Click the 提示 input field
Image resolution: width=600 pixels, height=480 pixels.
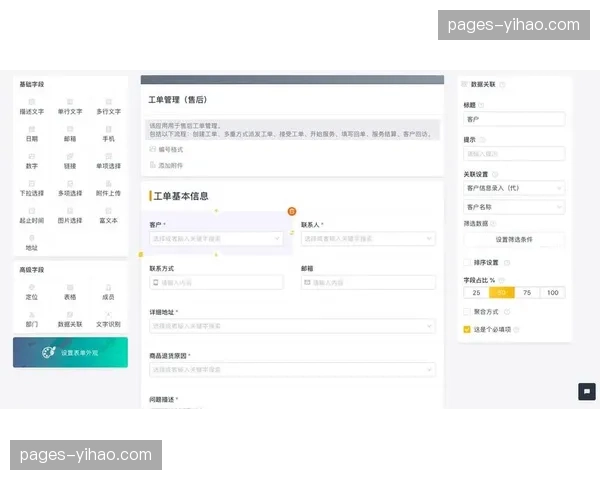[514, 154]
